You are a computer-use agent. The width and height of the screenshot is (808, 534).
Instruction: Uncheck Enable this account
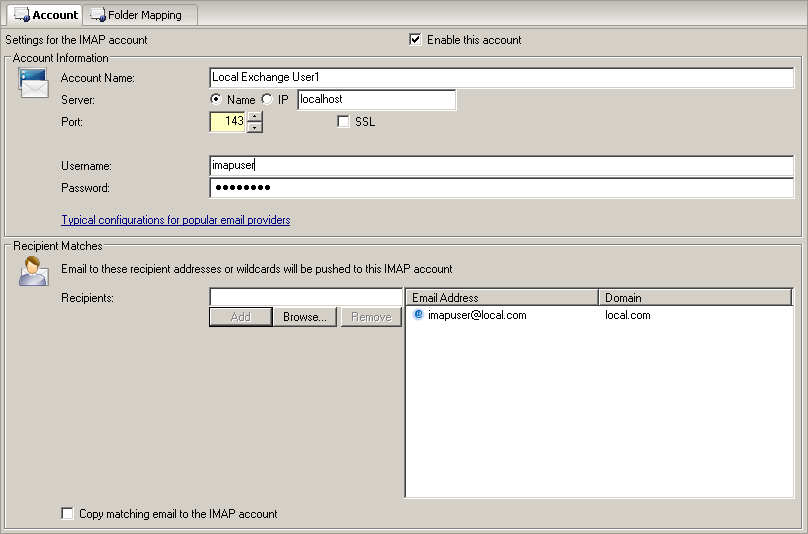416,40
